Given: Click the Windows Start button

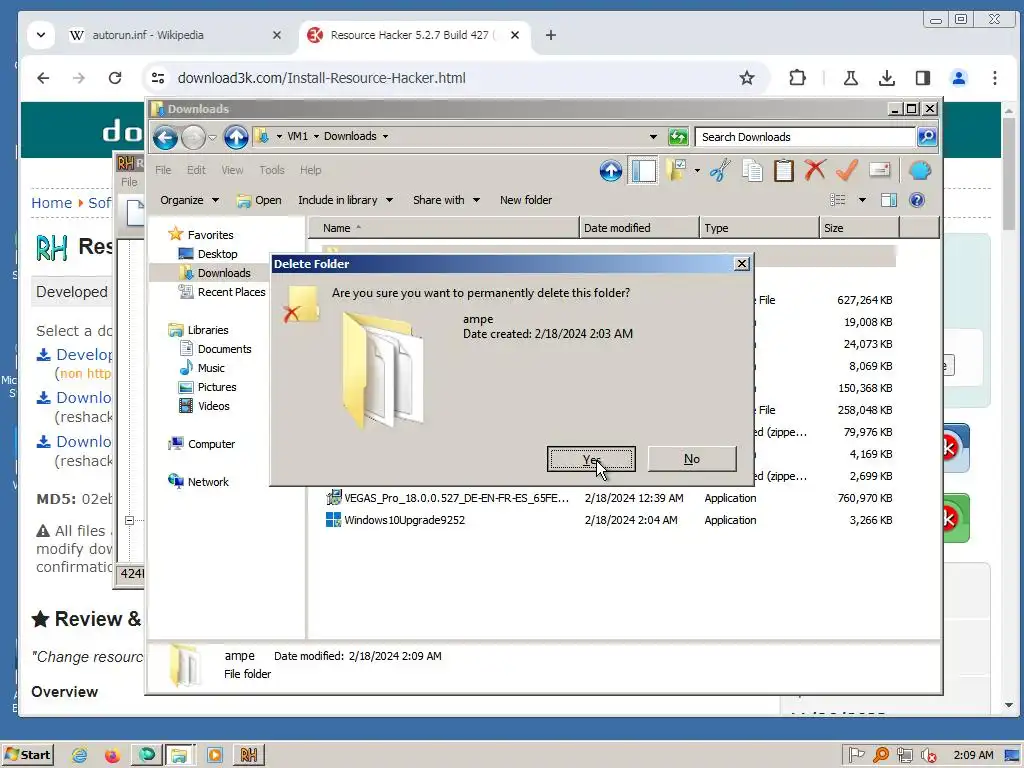Looking at the screenshot, I should (x=28, y=755).
